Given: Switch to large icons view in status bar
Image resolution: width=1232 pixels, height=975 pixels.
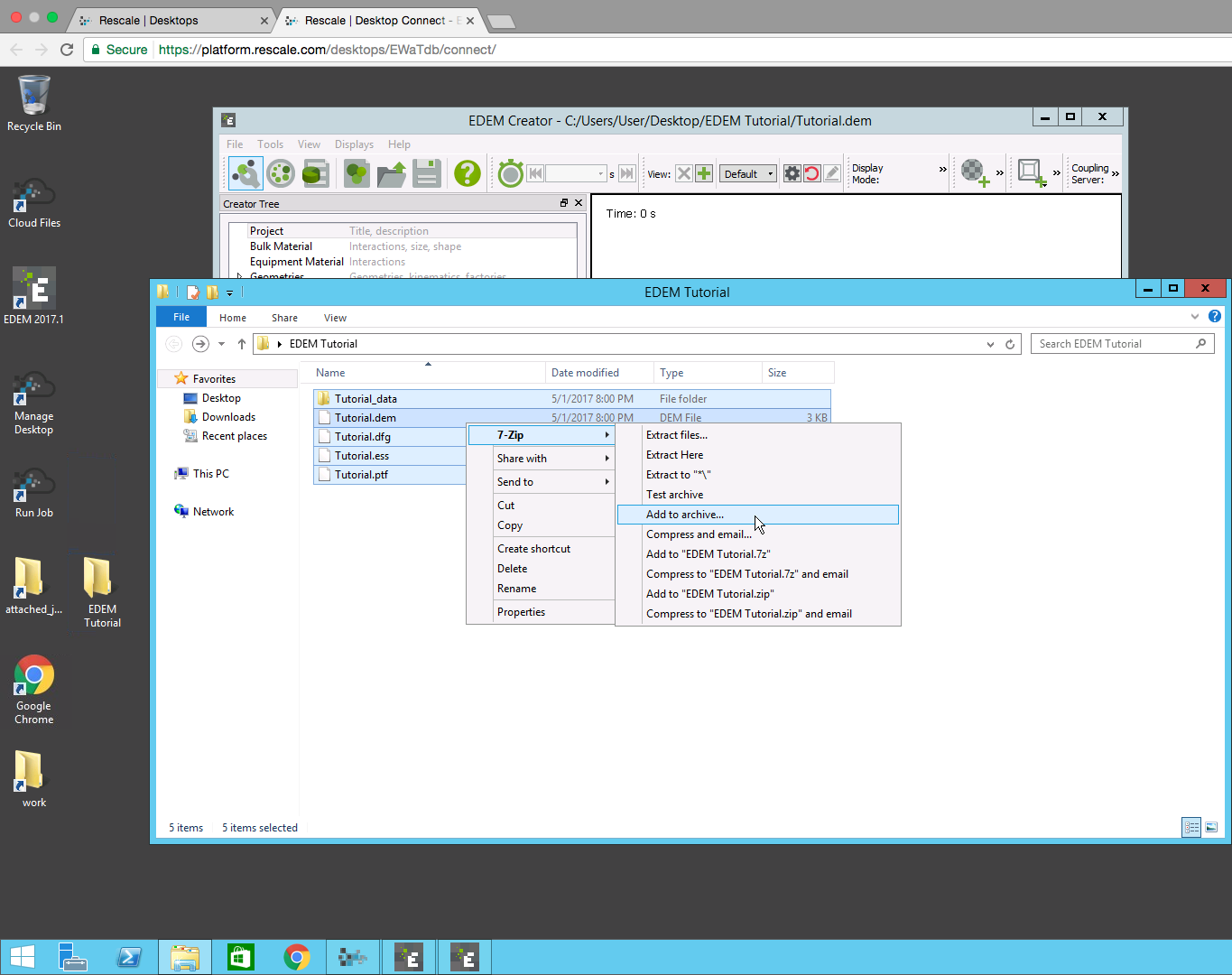Looking at the screenshot, I should 1211,827.
